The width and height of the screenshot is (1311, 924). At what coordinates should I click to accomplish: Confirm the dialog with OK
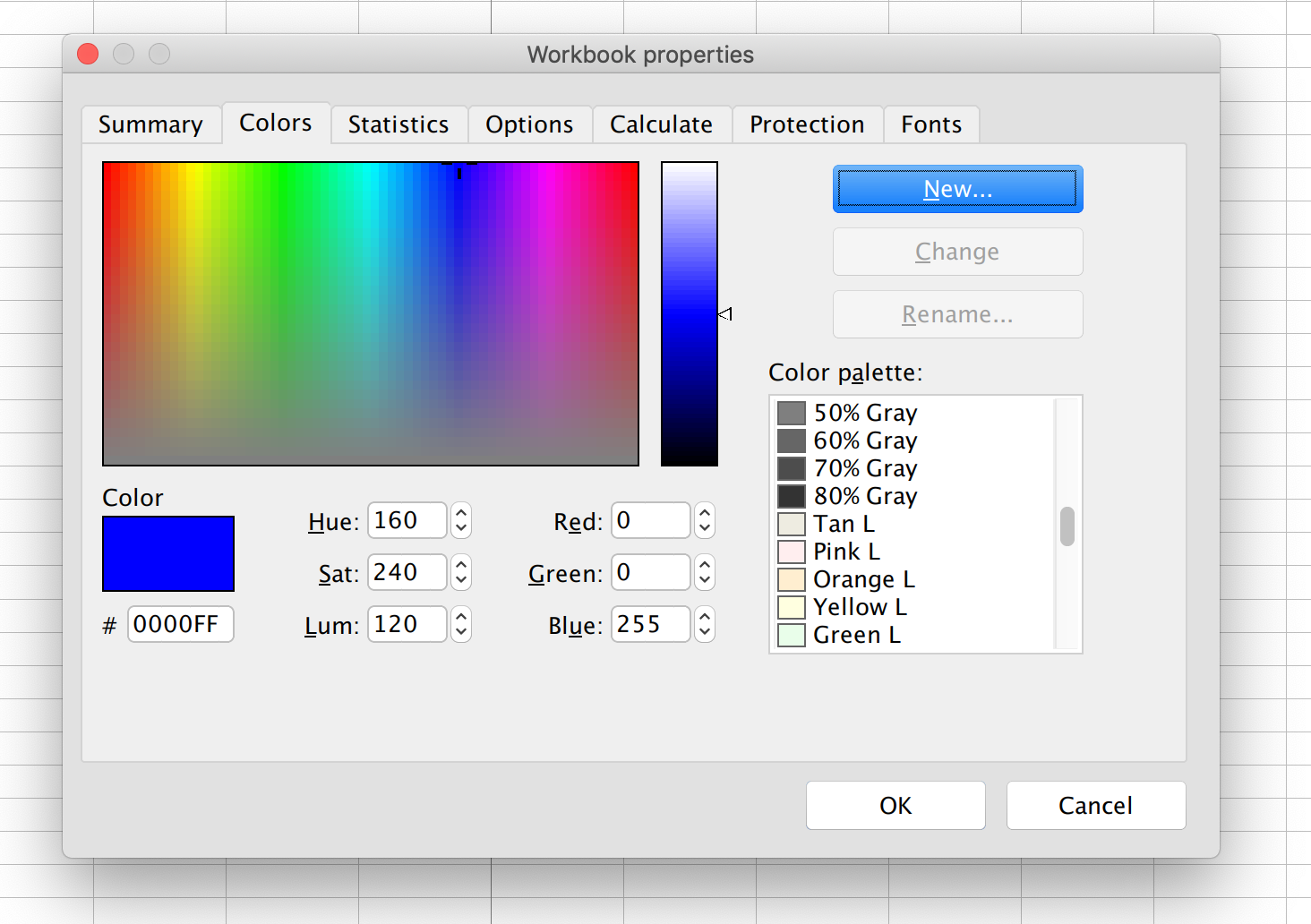click(895, 806)
